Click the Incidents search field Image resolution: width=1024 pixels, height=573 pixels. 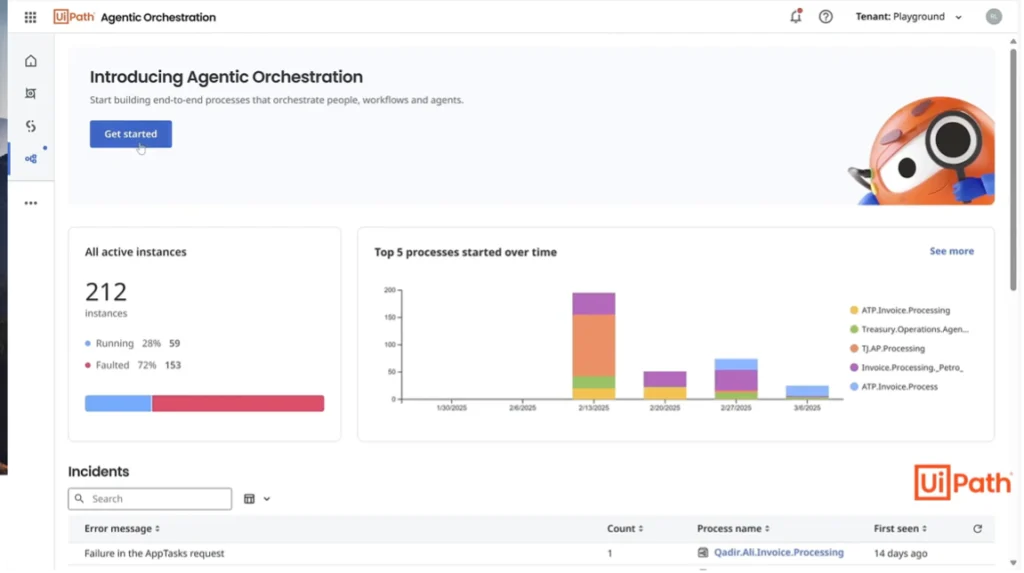click(150, 499)
